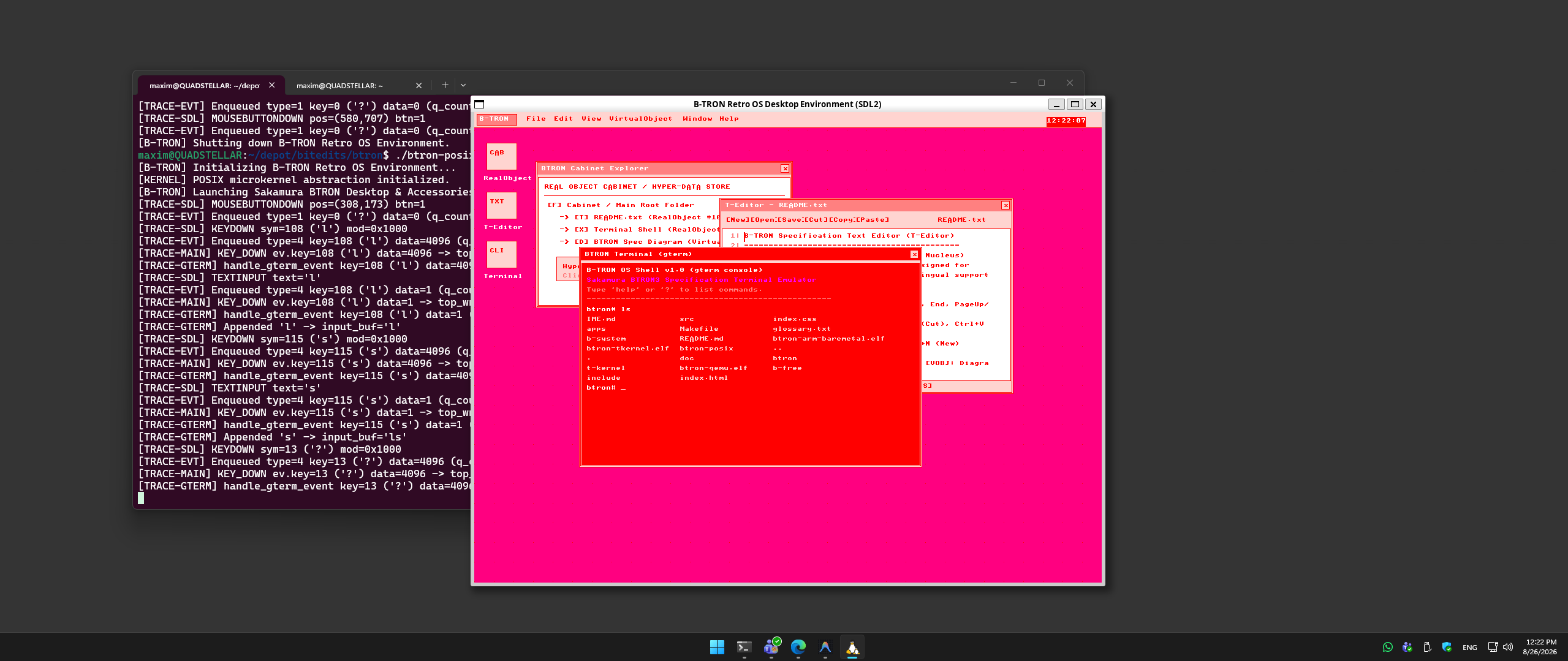1568x661 pixels.
Task: Click the B-TRON clock showing 12:22:07
Action: tap(1066, 121)
